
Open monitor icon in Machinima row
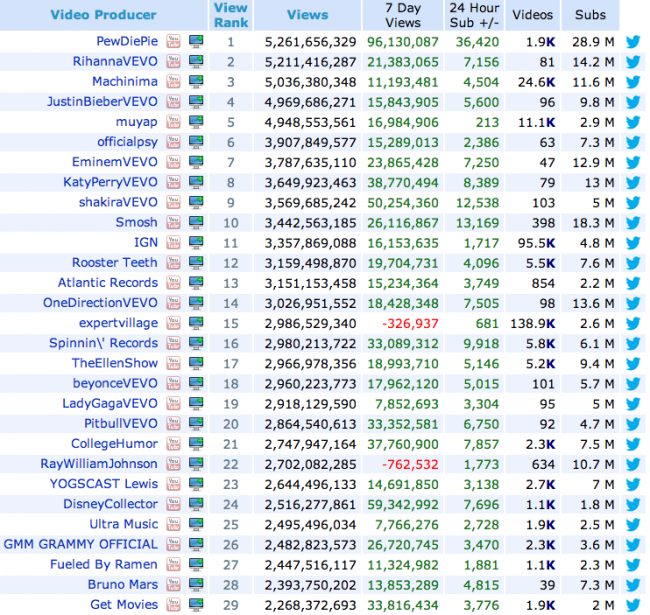196,82
